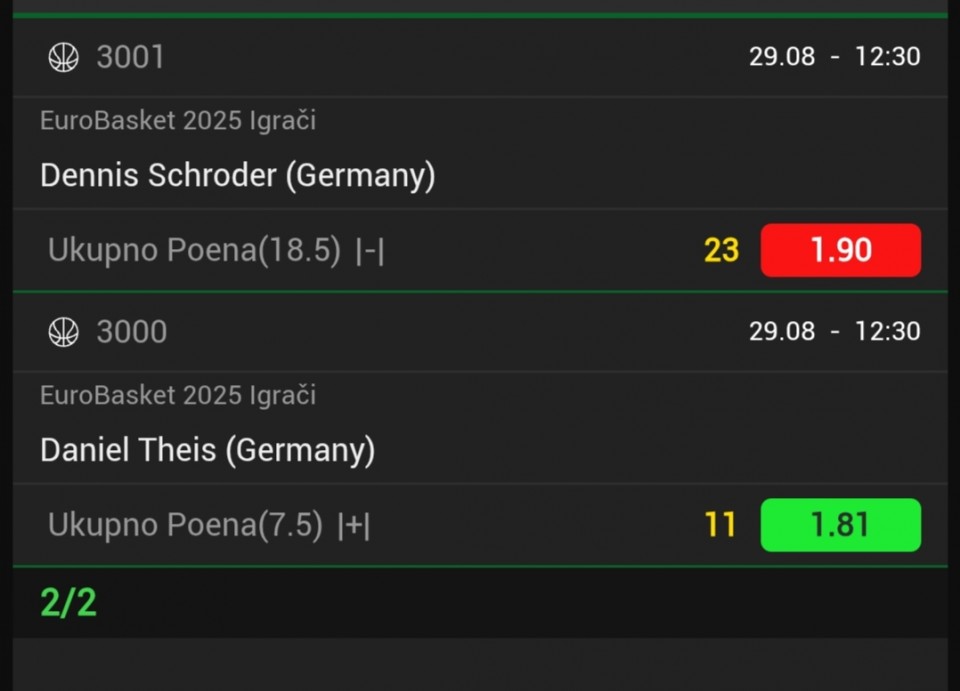Click the basketball icon next to 3000
The image size is (960, 691).
[x=64, y=332]
